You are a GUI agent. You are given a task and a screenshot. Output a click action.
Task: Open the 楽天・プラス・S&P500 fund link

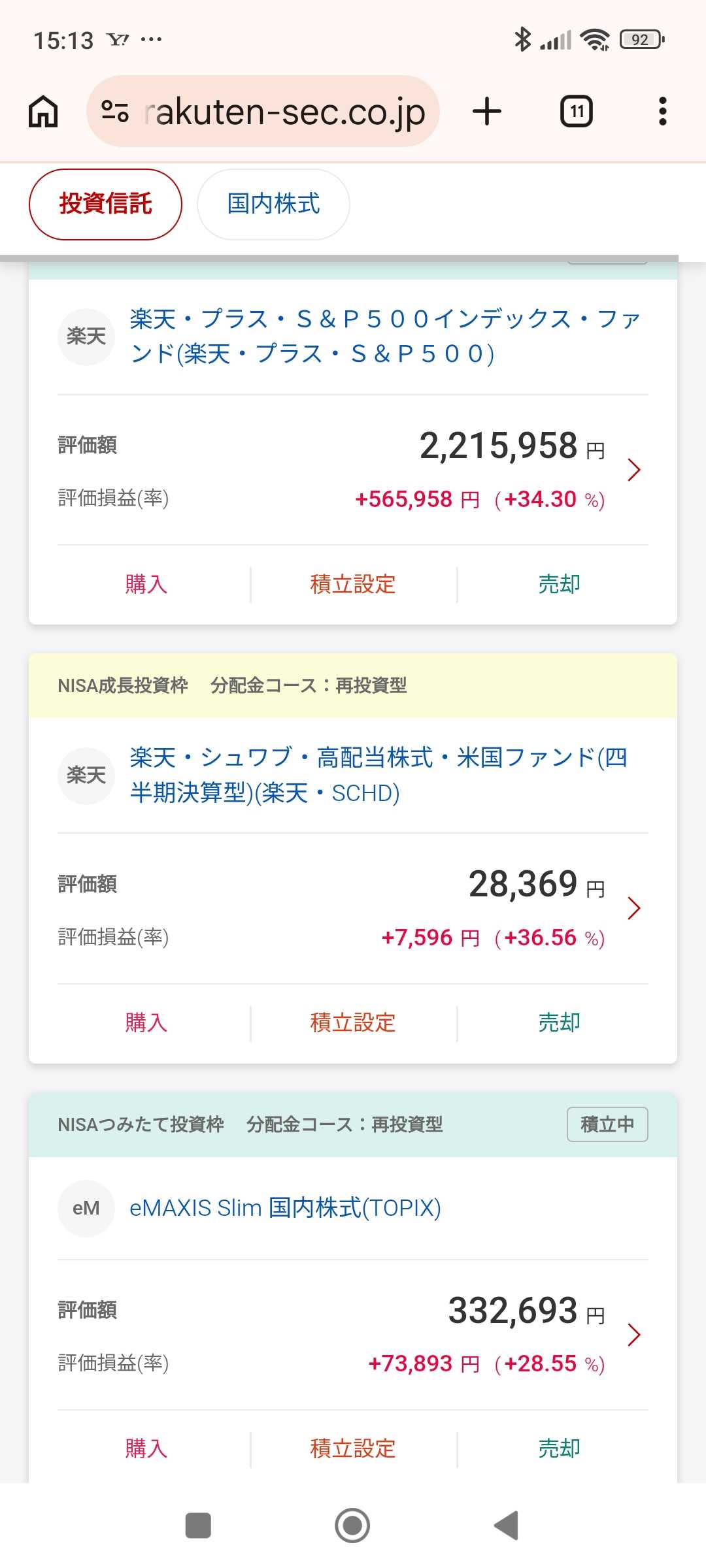385,336
